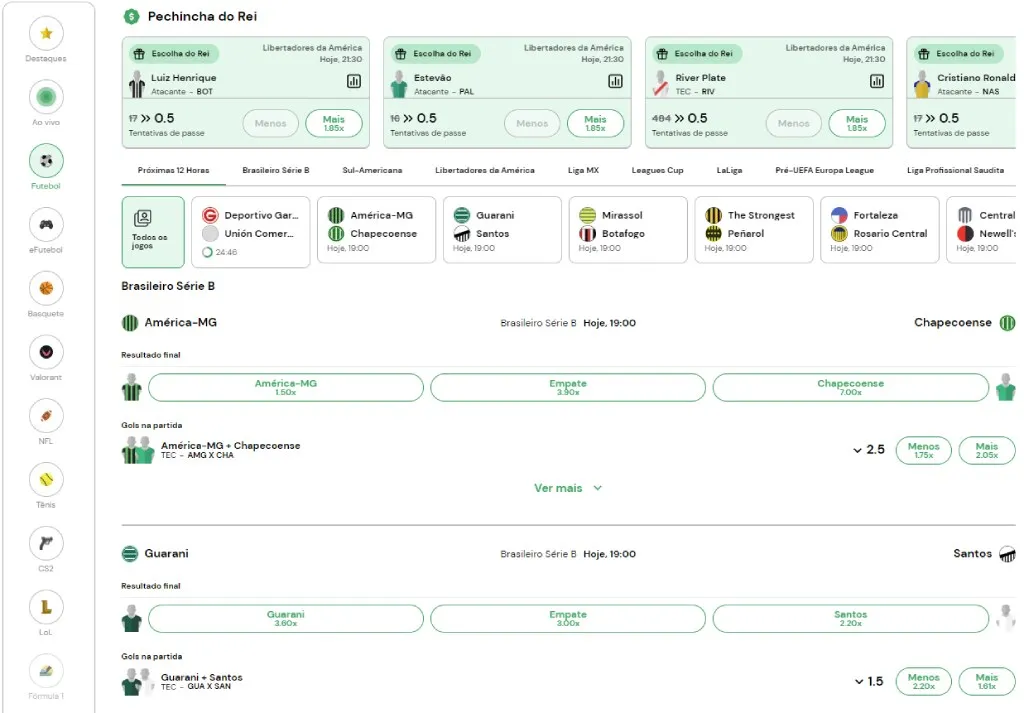Open the Valorant sidebar icon
Viewport: 1024px width, 713px height.
point(46,352)
